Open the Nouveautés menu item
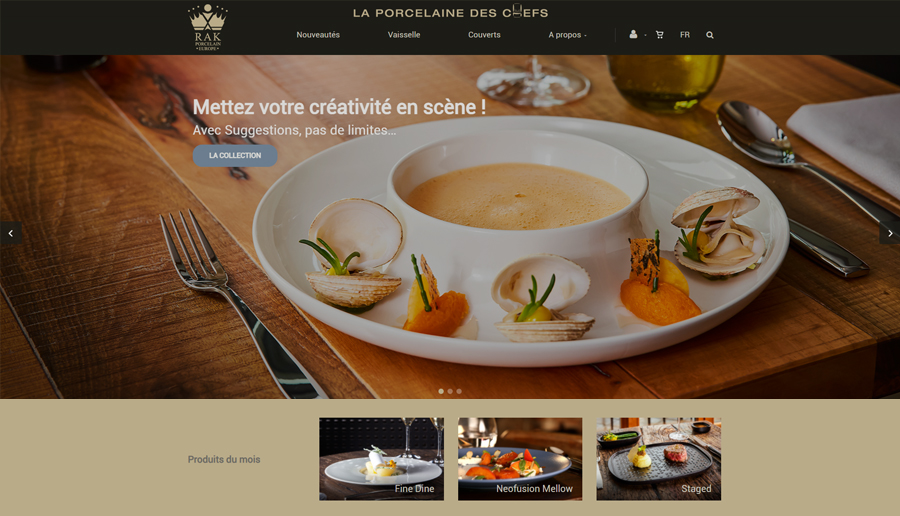The height and width of the screenshot is (516, 900). pos(318,35)
